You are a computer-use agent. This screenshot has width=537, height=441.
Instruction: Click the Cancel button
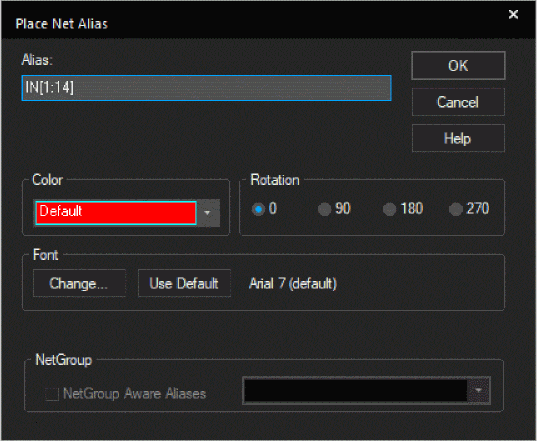[x=458, y=102]
